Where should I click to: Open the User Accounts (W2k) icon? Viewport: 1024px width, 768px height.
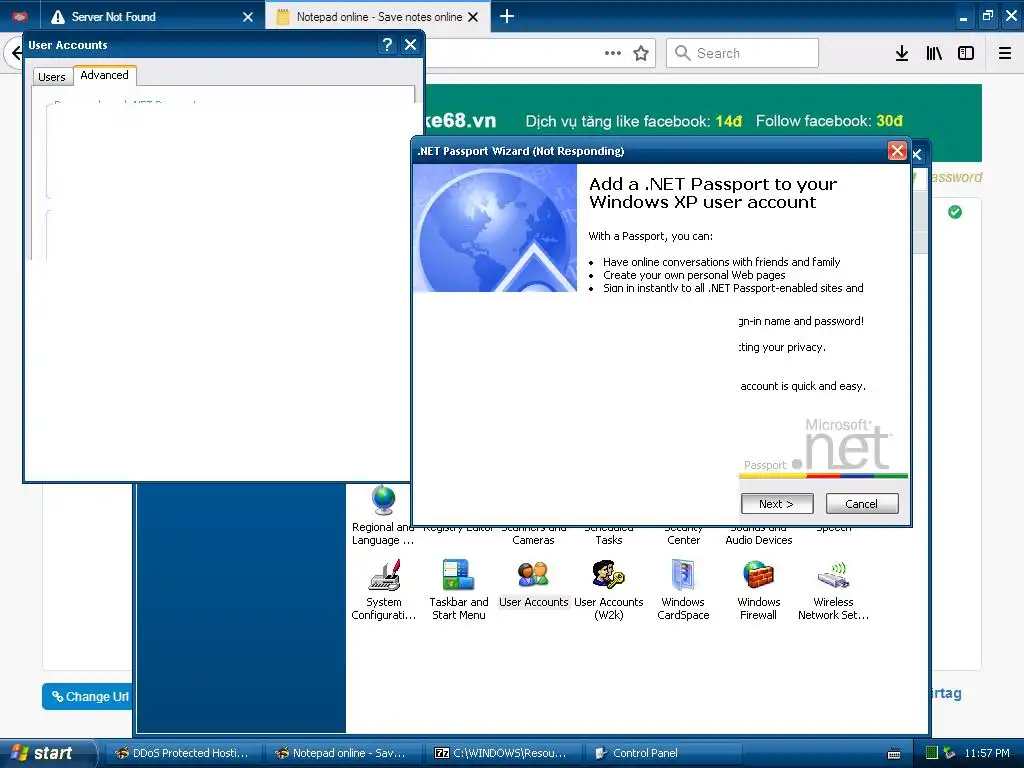[609, 590]
